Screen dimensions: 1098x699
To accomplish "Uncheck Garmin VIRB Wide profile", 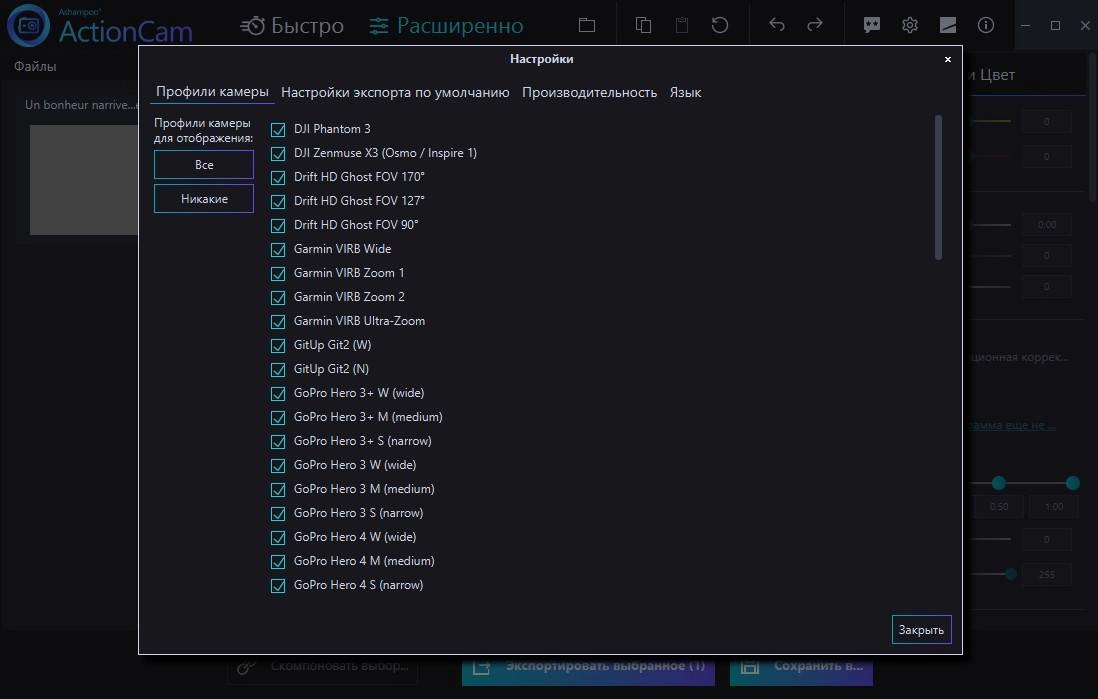I will click(278, 249).
